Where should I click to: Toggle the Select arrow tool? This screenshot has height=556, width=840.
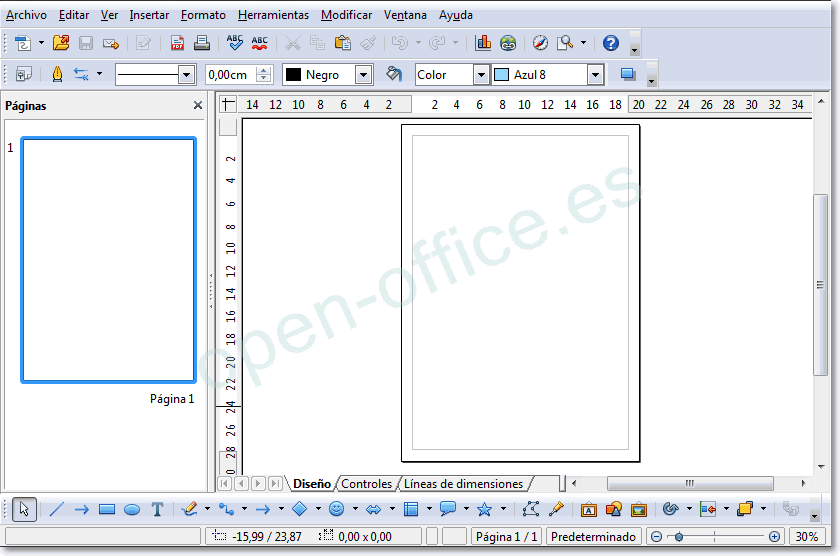[x=24, y=509]
